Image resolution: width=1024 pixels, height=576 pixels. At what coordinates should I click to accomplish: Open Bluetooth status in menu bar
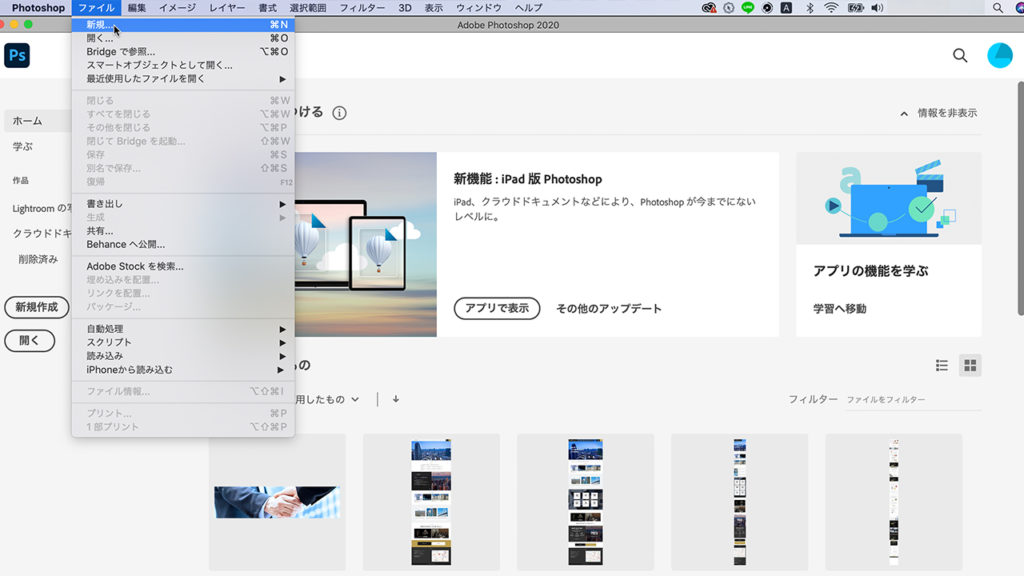tap(810, 8)
